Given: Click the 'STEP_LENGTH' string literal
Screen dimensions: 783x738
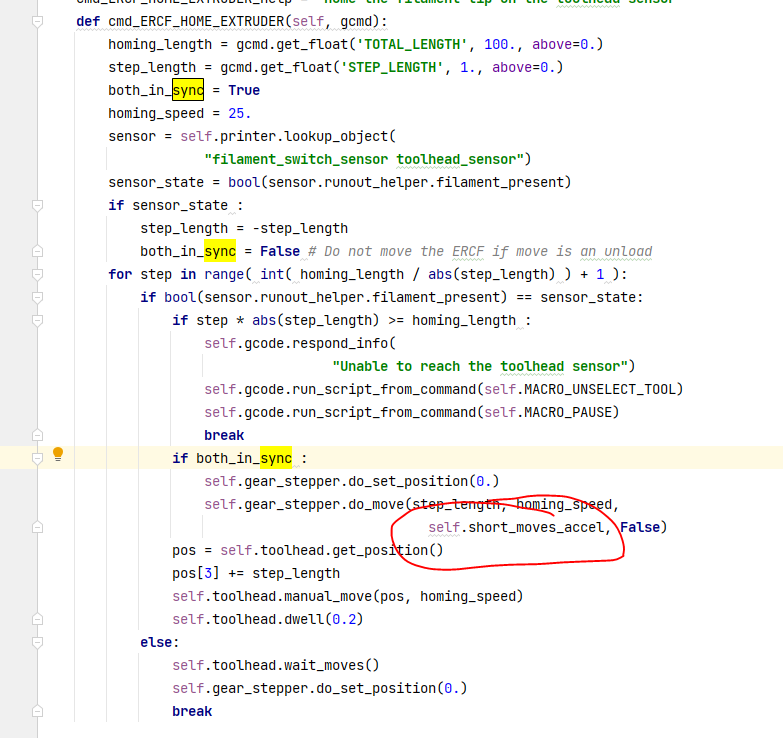Looking at the screenshot, I should 392,67.
